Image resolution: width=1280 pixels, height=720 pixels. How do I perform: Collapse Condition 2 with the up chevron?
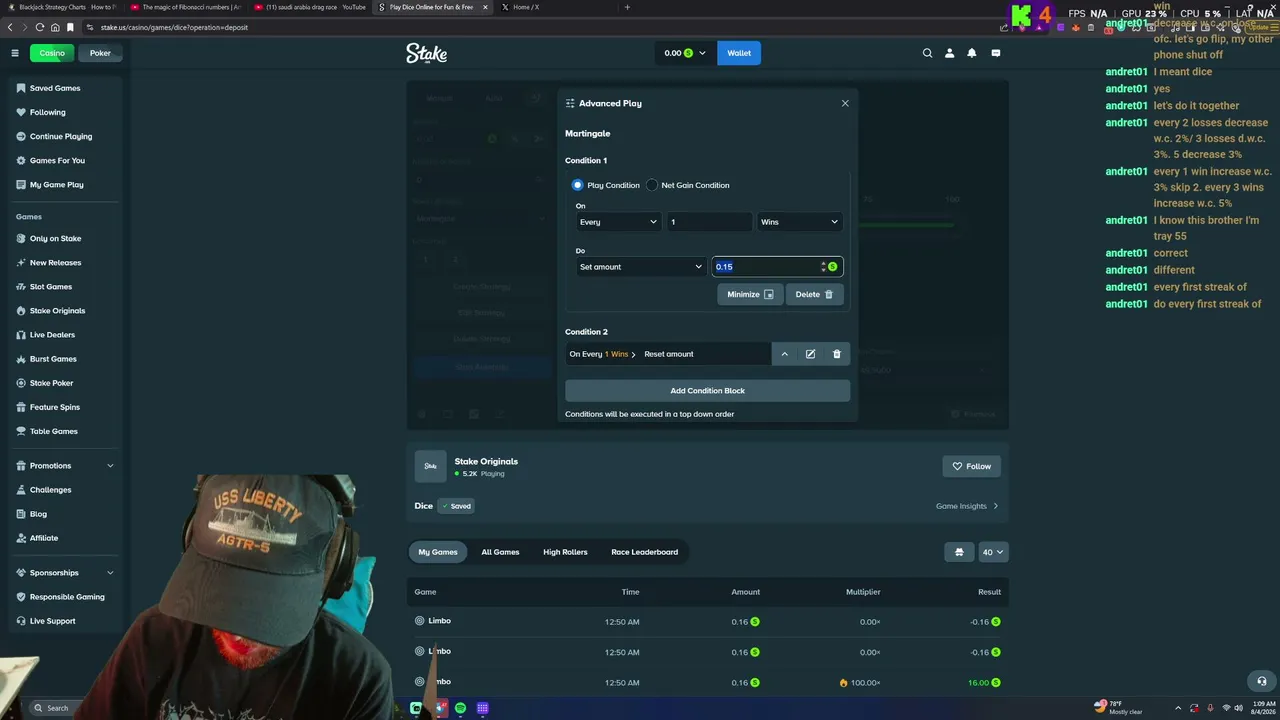[784, 354]
